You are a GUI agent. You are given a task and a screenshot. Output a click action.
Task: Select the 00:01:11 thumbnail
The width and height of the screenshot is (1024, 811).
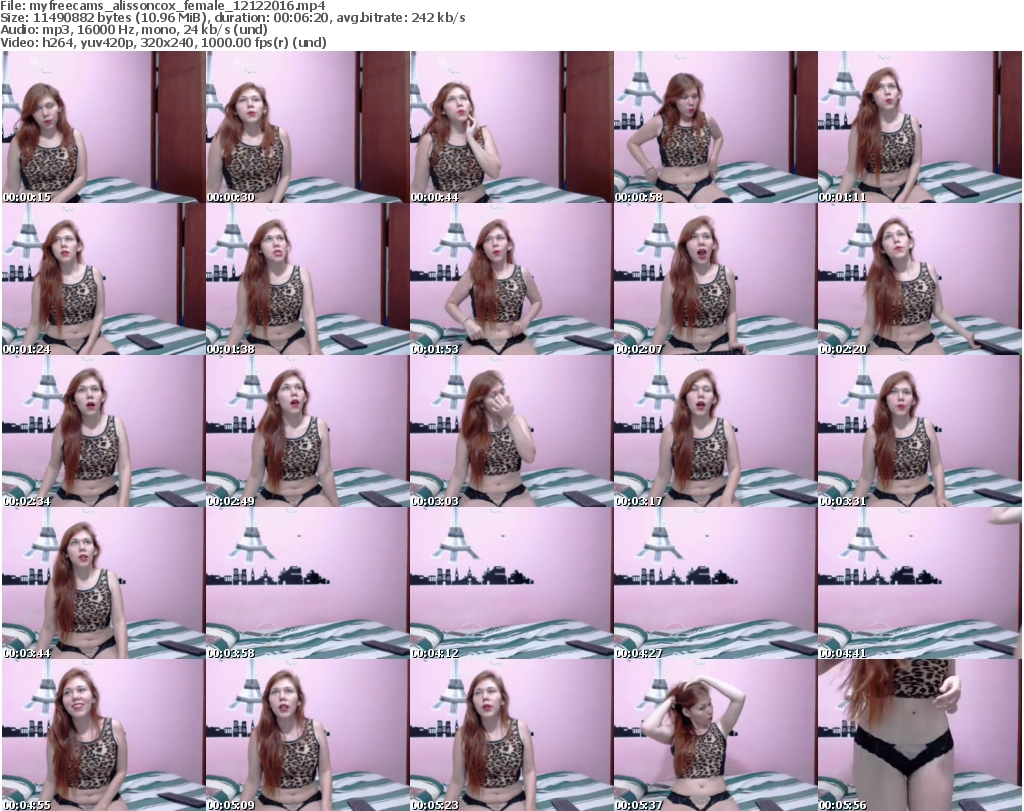pyautogui.click(x=919, y=127)
